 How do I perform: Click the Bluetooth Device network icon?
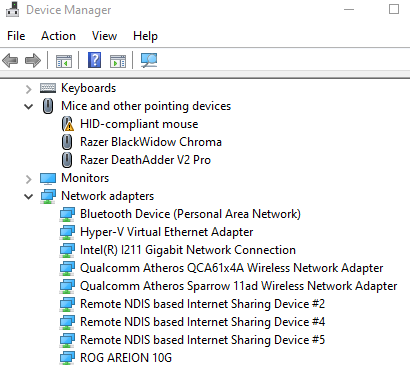pos(67,214)
